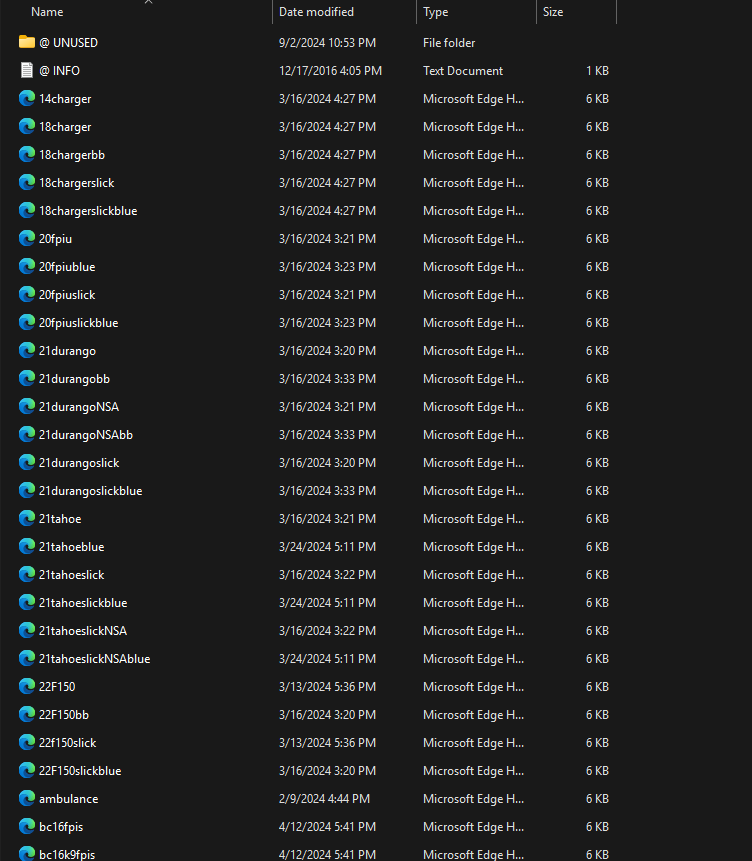
Task: Click the Edge icon beside 22F150
Action: coord(26,686)
